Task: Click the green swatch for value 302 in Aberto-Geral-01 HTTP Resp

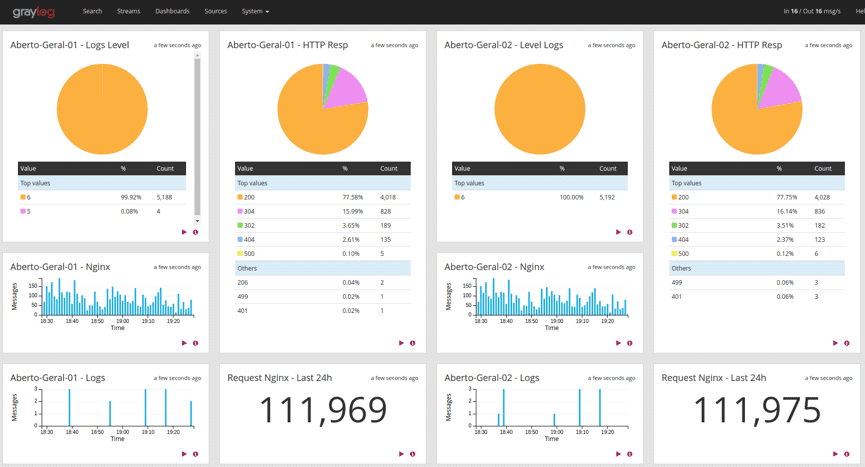Action: click(240, 226)
